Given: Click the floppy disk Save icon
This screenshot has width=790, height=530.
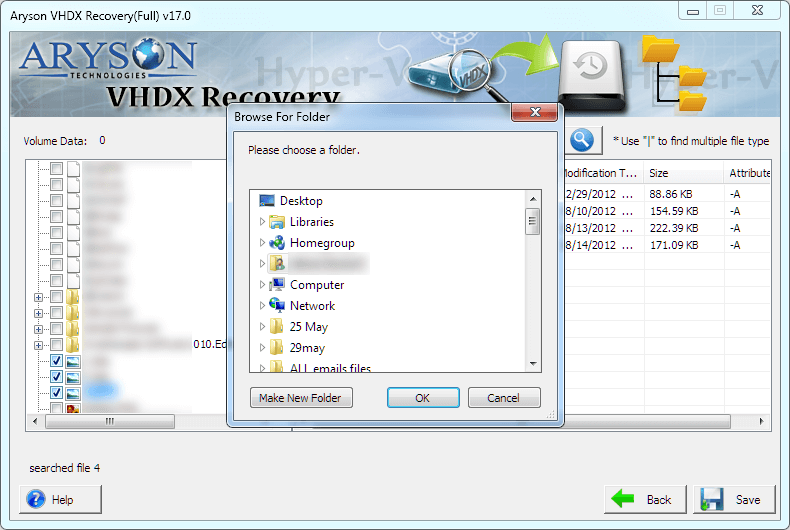Looking at the screenshot, I should click(x=712, y=499).
